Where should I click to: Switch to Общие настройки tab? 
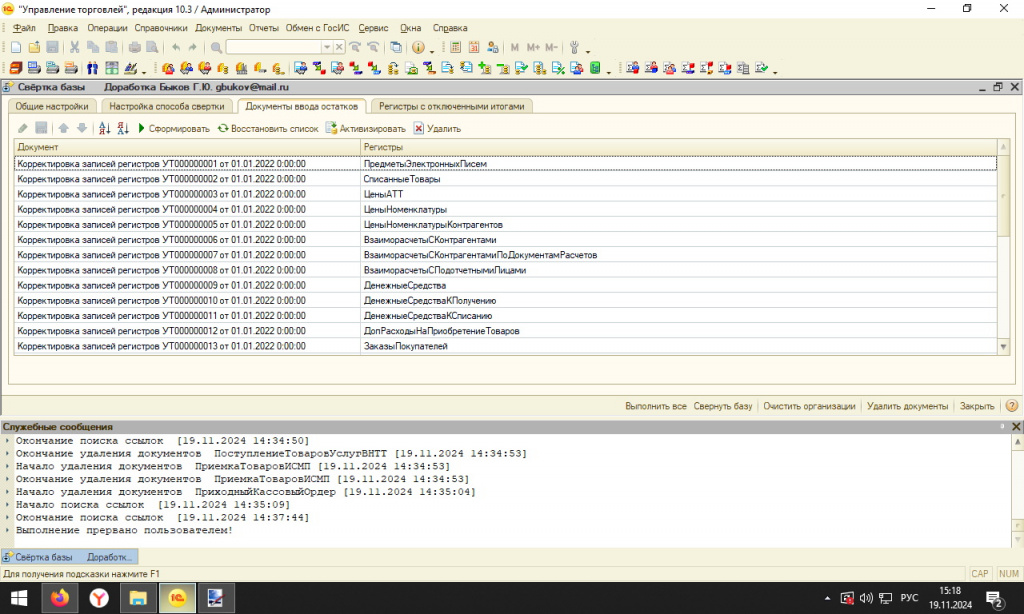tap(52, 106)
